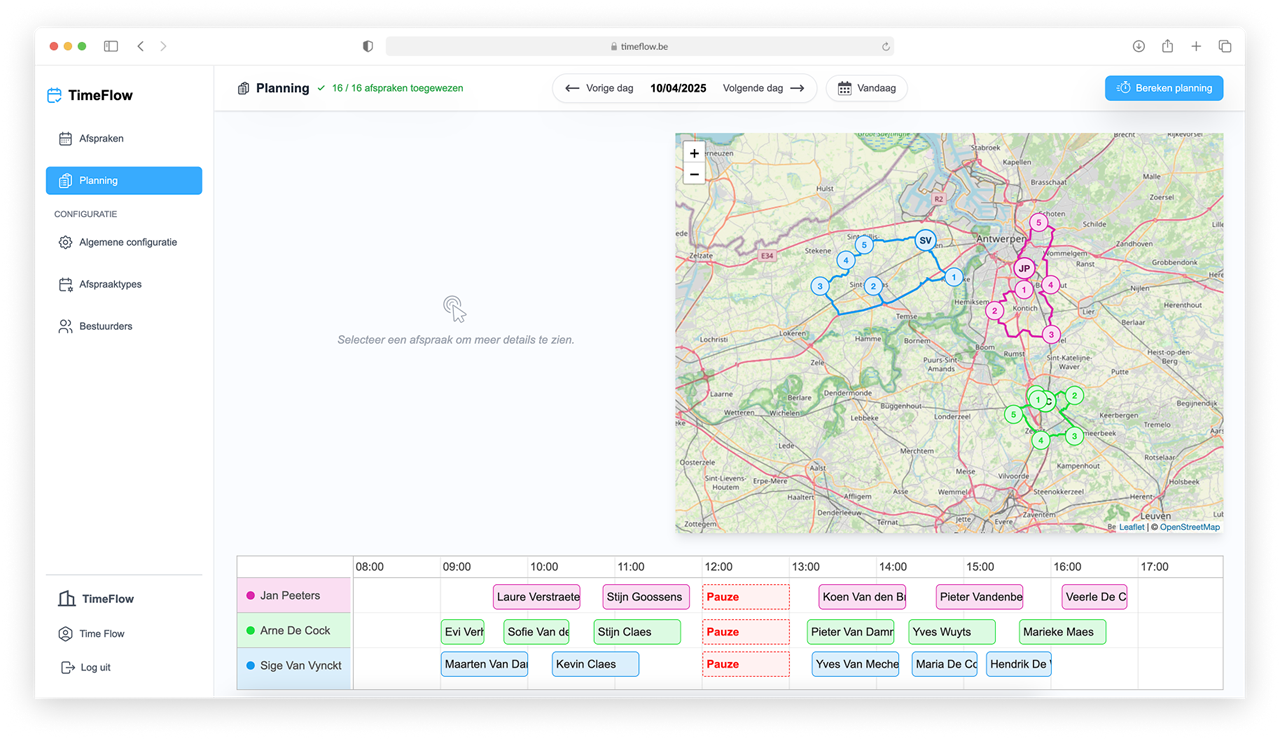Zoom in on the map with the plus control
The image size is (1280, 739).
click(x=694, y=153)
